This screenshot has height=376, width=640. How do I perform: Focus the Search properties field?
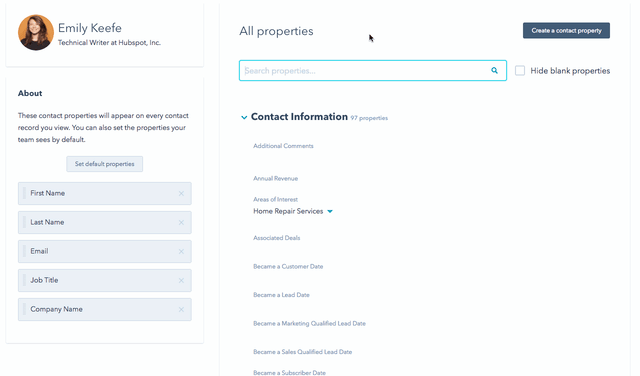[373, 71]
